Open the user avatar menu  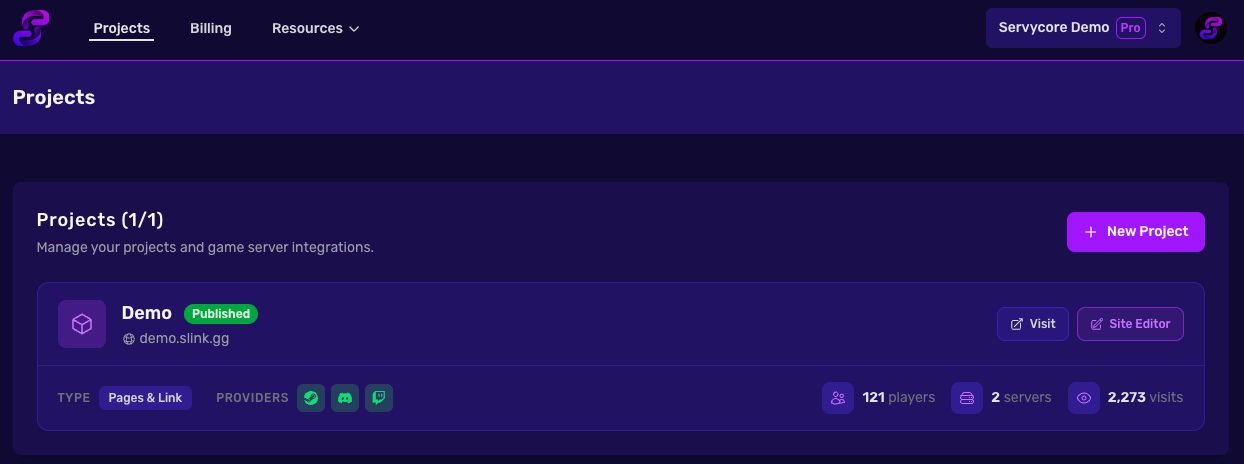point(1211,28)
